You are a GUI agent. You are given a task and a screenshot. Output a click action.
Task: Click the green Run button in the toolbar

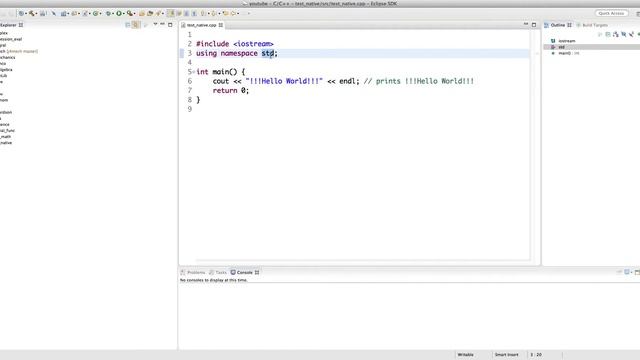[119, 13]
